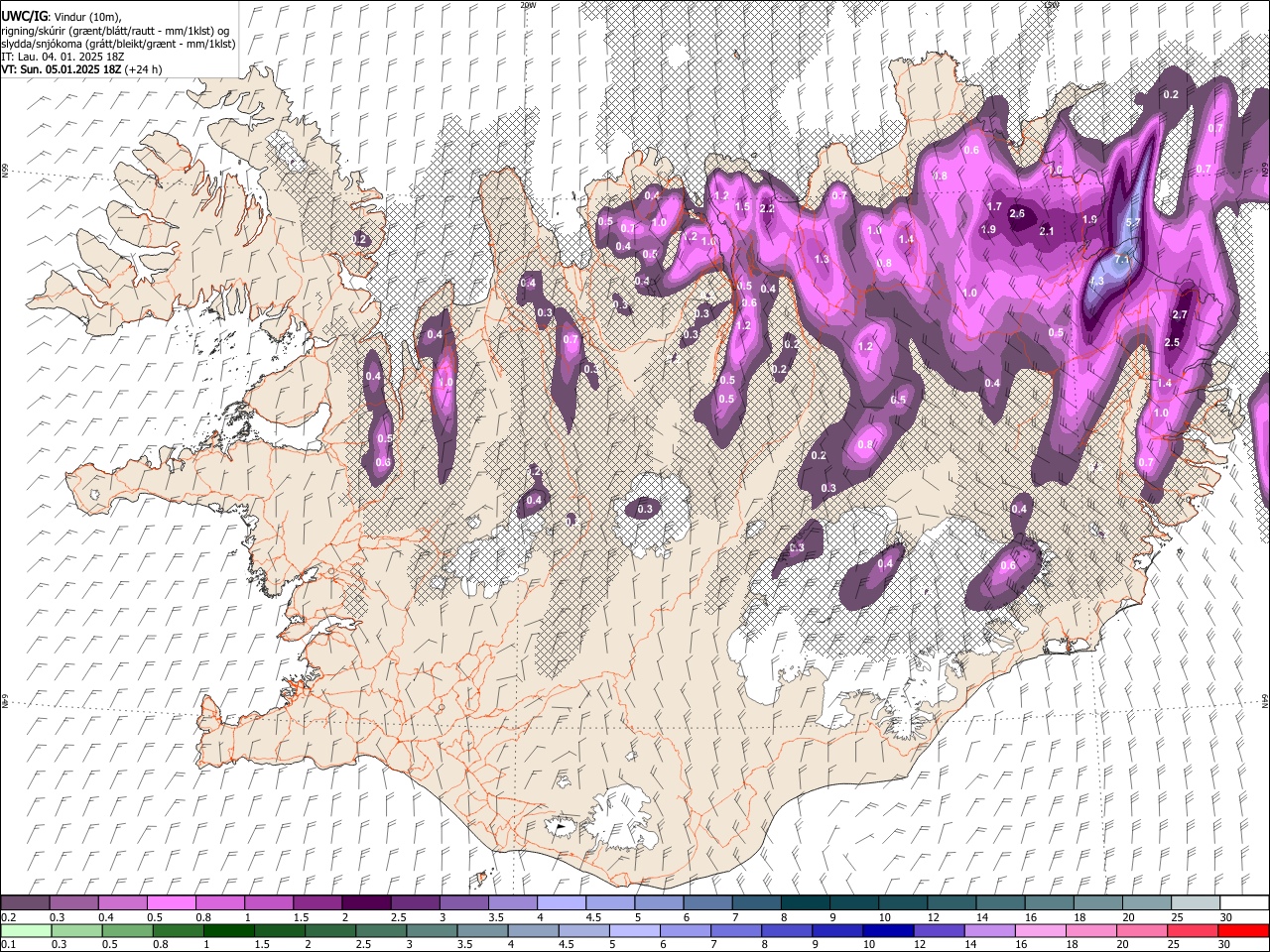Pick the light violet 14–16 lower legend swatch
Viewport: 1270px width, 952px height.
coord(990,931)
